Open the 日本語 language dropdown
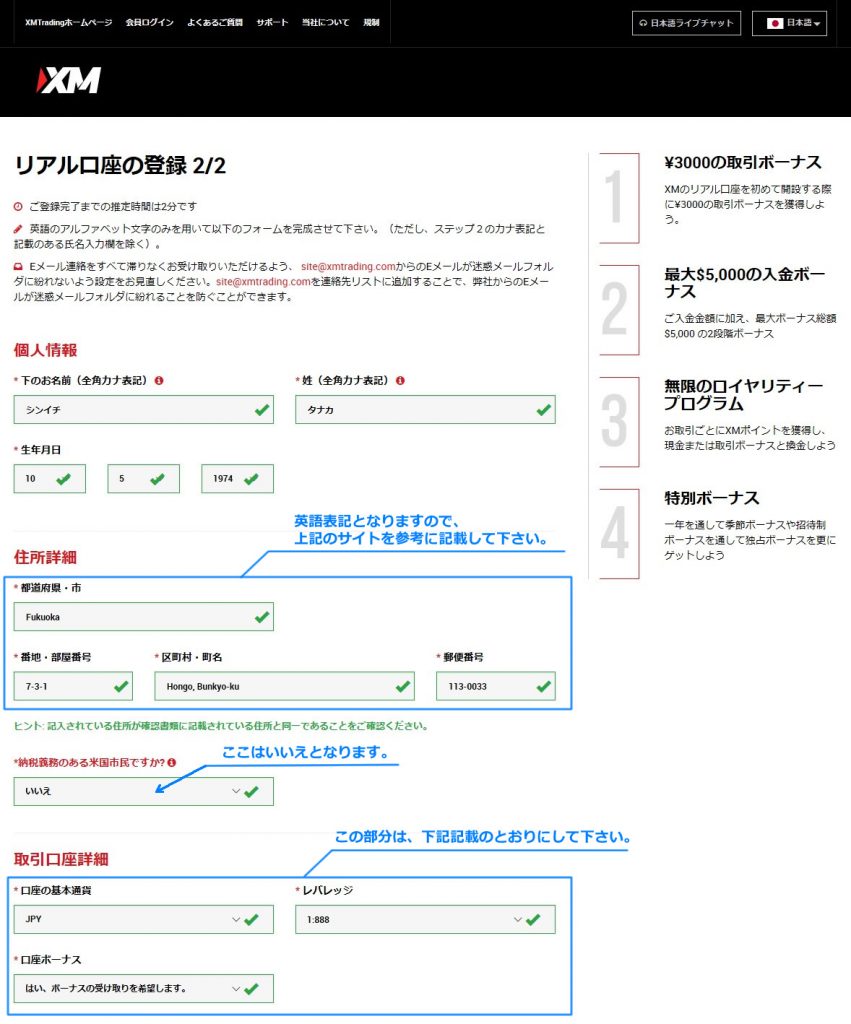 coord(790,23)
